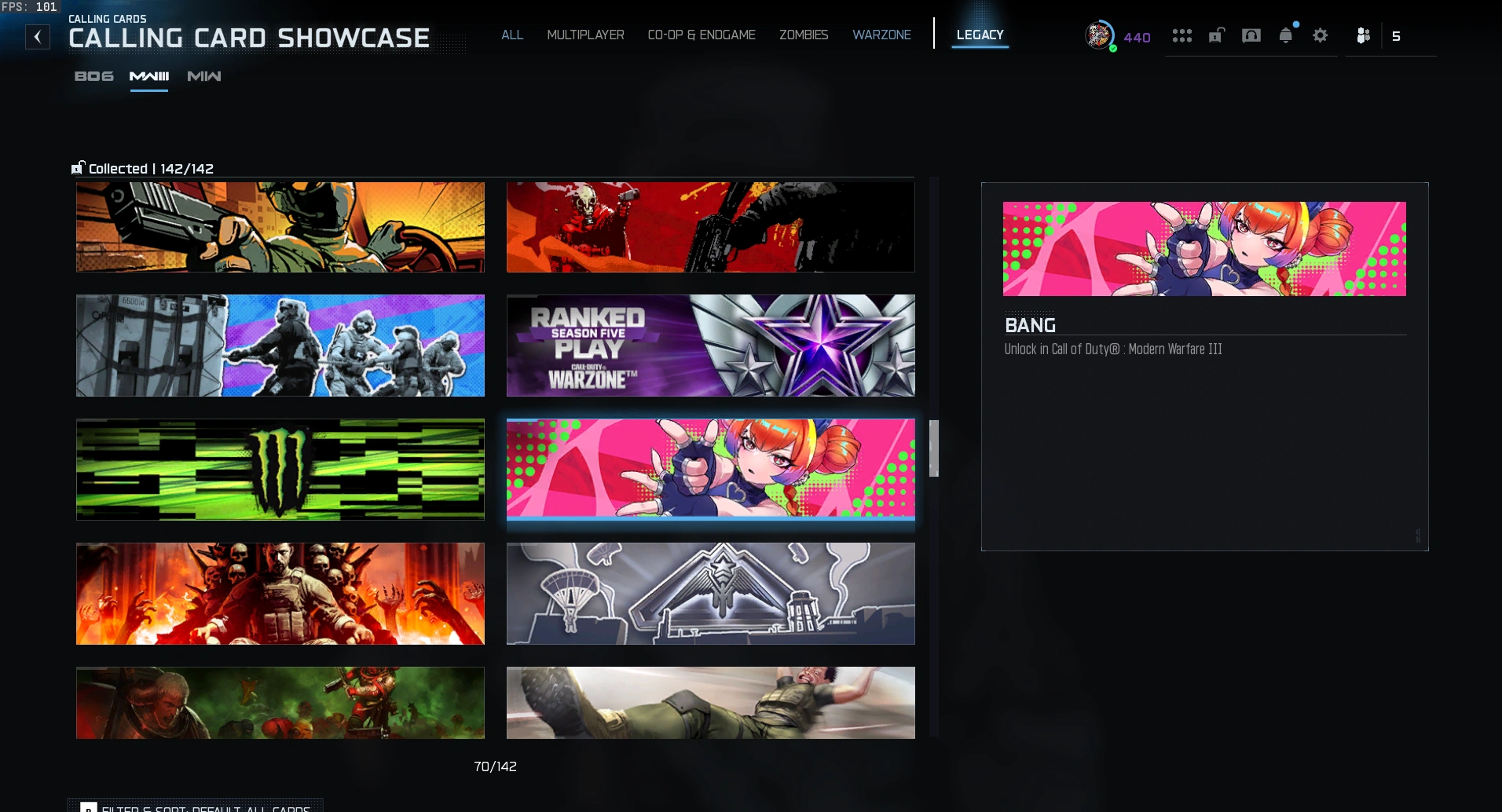The width and height of the screenshot is (1502, 812).
Task: Click the lock icon beside Collected
Action: pos(78,168)
